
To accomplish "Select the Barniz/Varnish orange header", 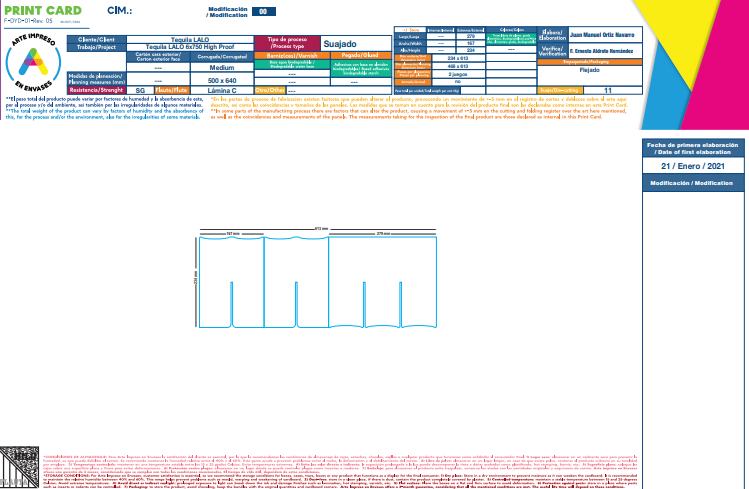I will (292, 55).
